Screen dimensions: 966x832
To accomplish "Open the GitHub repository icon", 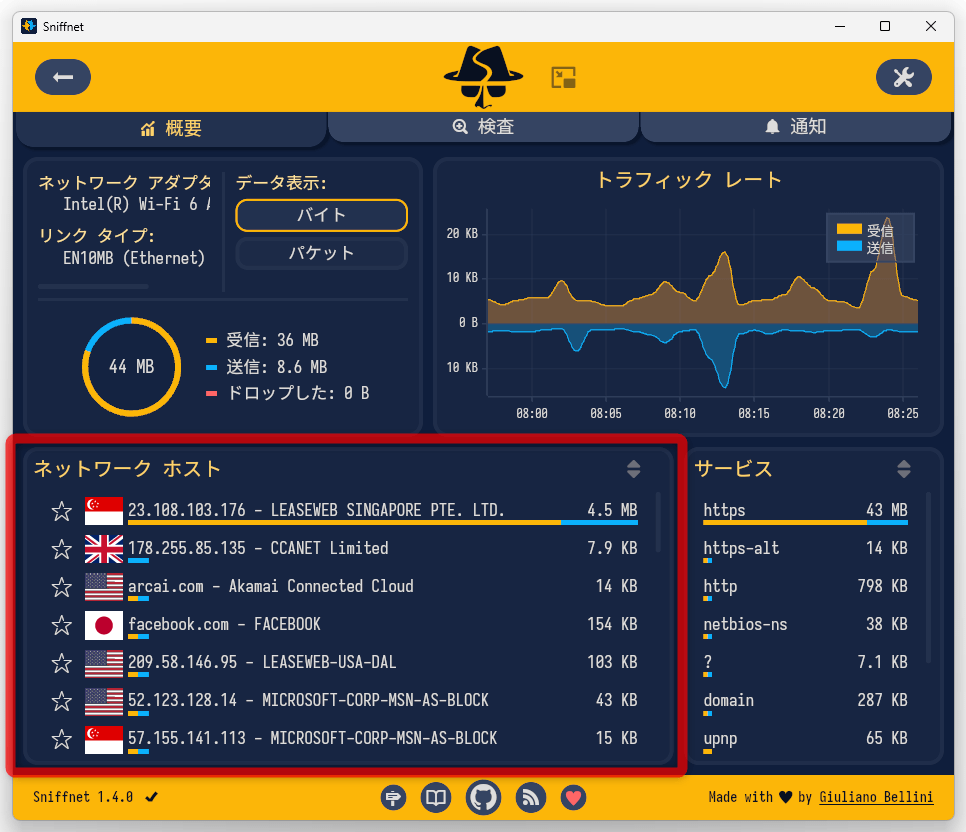I will 484,797.
